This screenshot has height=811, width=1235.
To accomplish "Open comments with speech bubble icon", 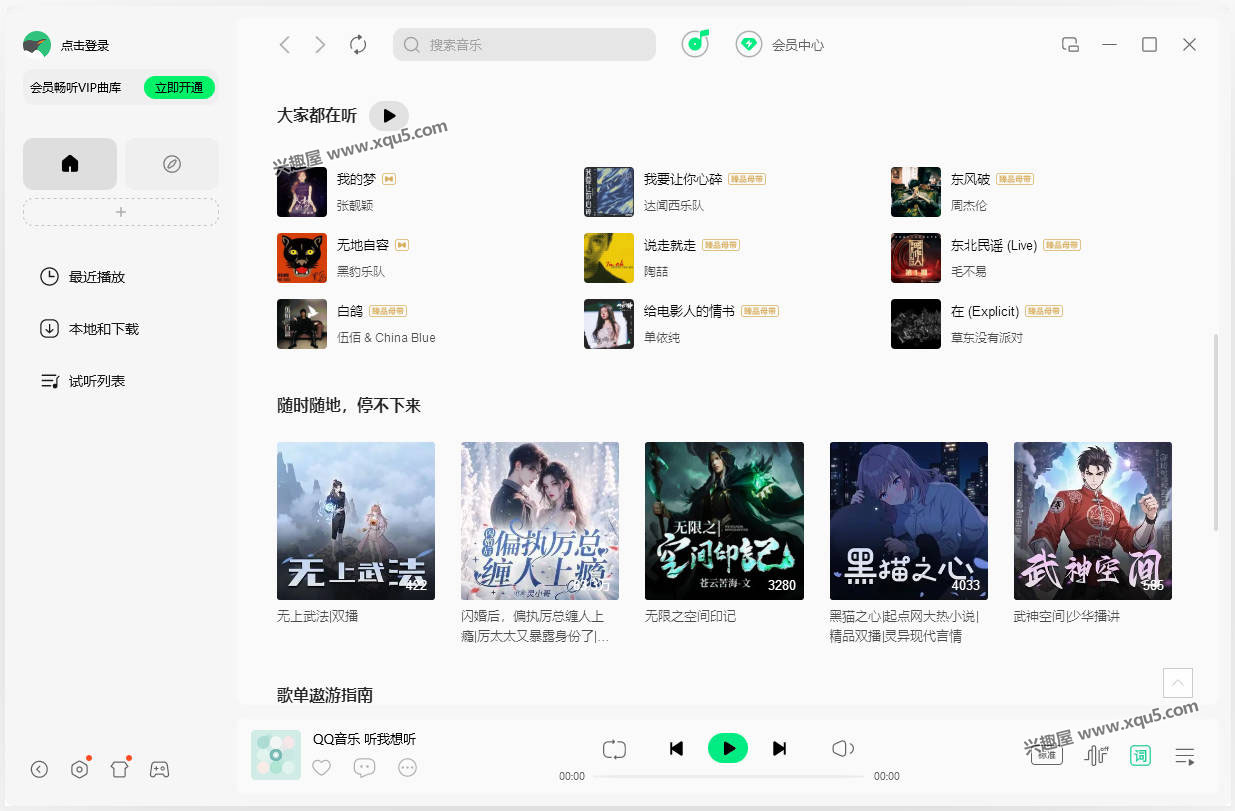I will (364, 768).
